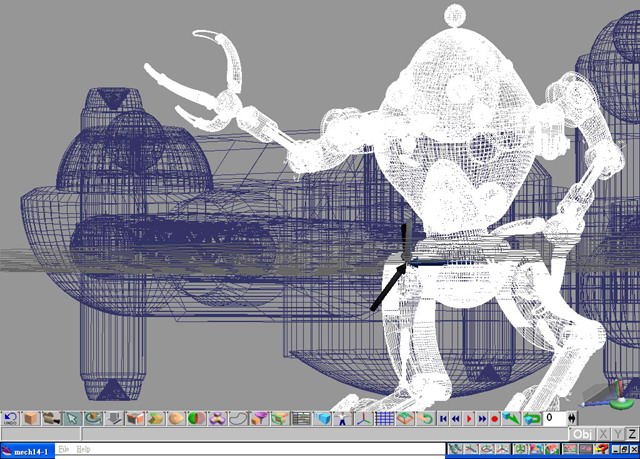Screen dimensions: 640x459
Task: Click the orange cube primitive icon
Action: click(31, 418)
